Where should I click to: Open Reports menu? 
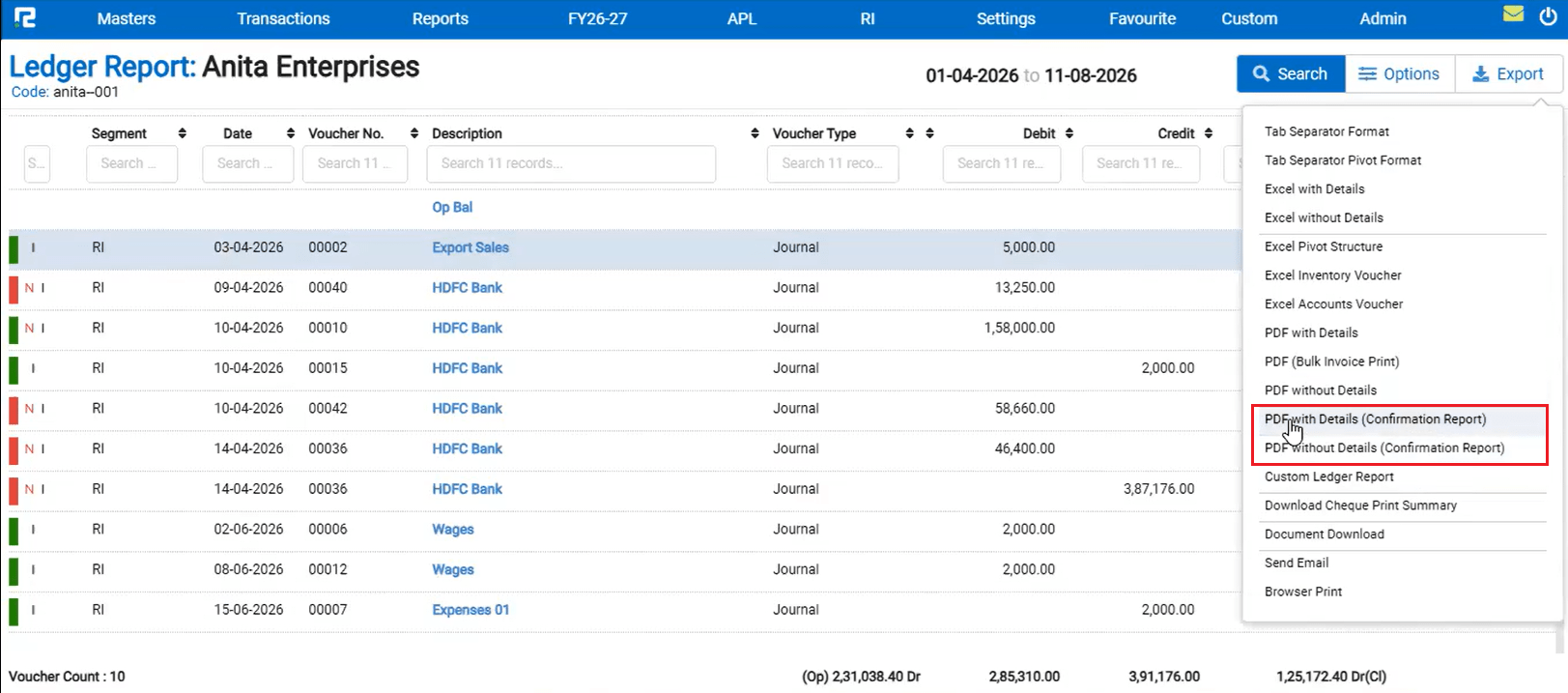pos(441,18)
